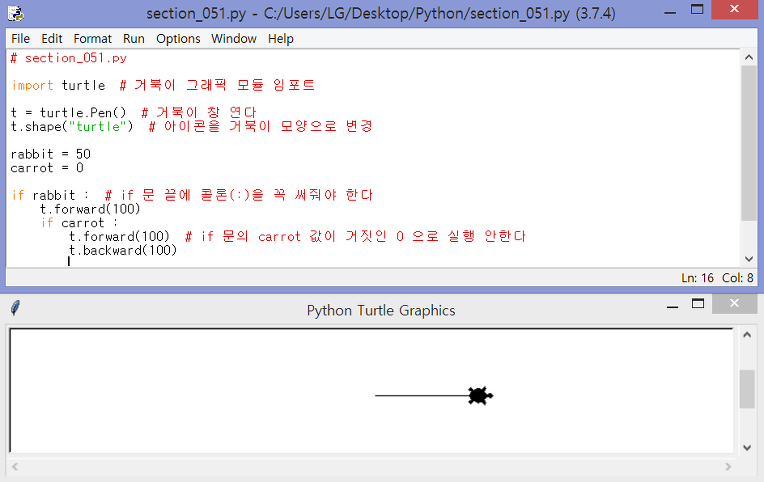Click the 'Ln: 16' status bar entry
This screenshot has height=482, width=764.
[697, 278]
